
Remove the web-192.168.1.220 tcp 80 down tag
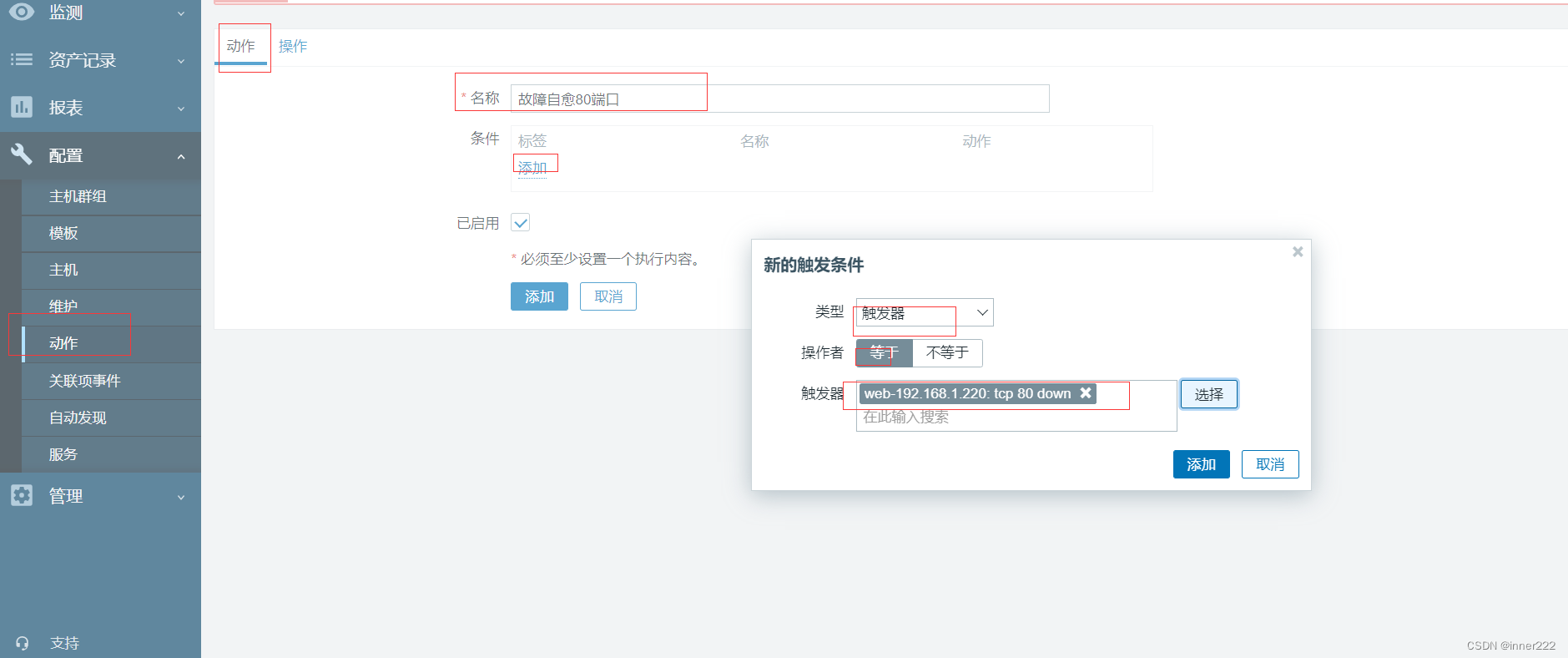tap(1086, 392)
